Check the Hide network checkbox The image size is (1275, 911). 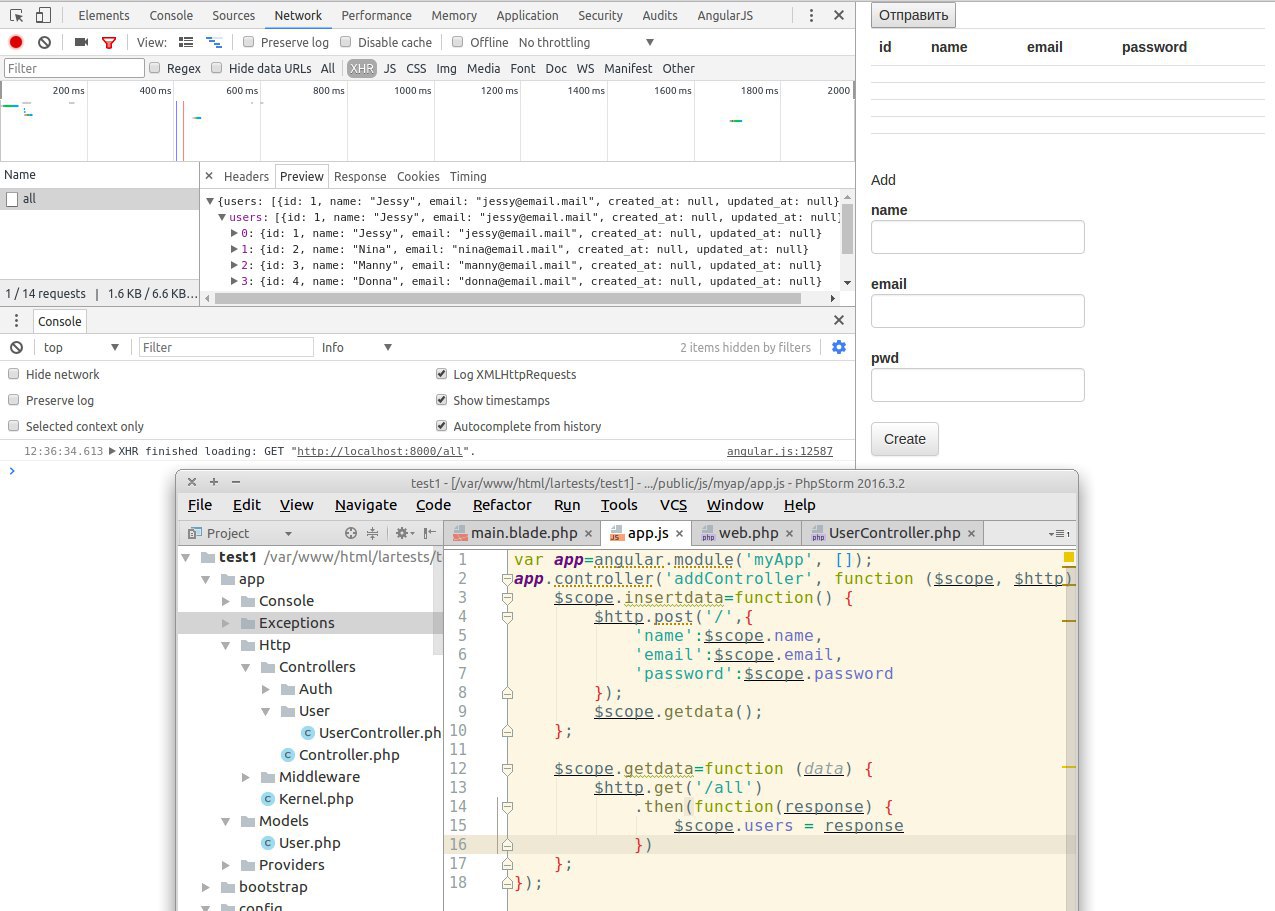point(14,374)
